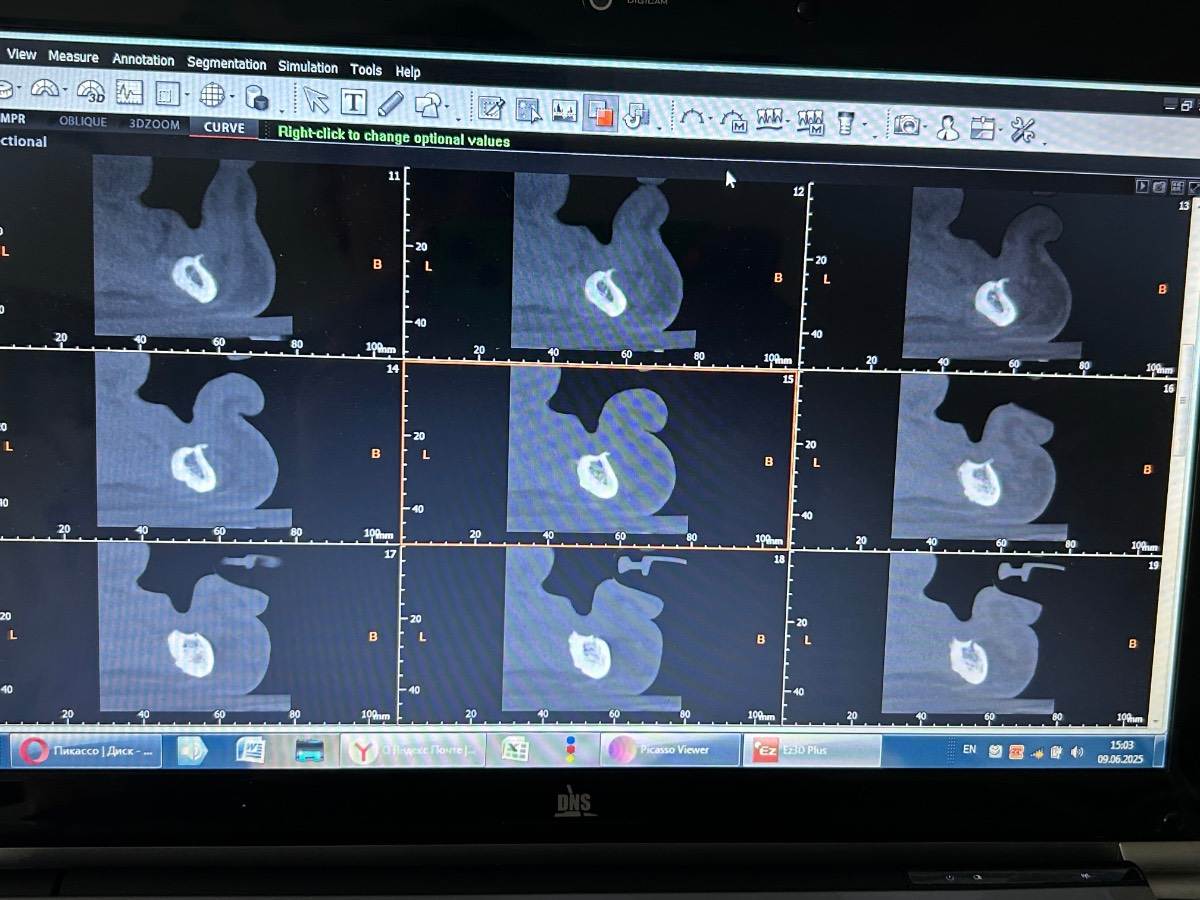Open Picasso Viewer in the taskbar
The image size is (1200, 900).
point(670,749)
